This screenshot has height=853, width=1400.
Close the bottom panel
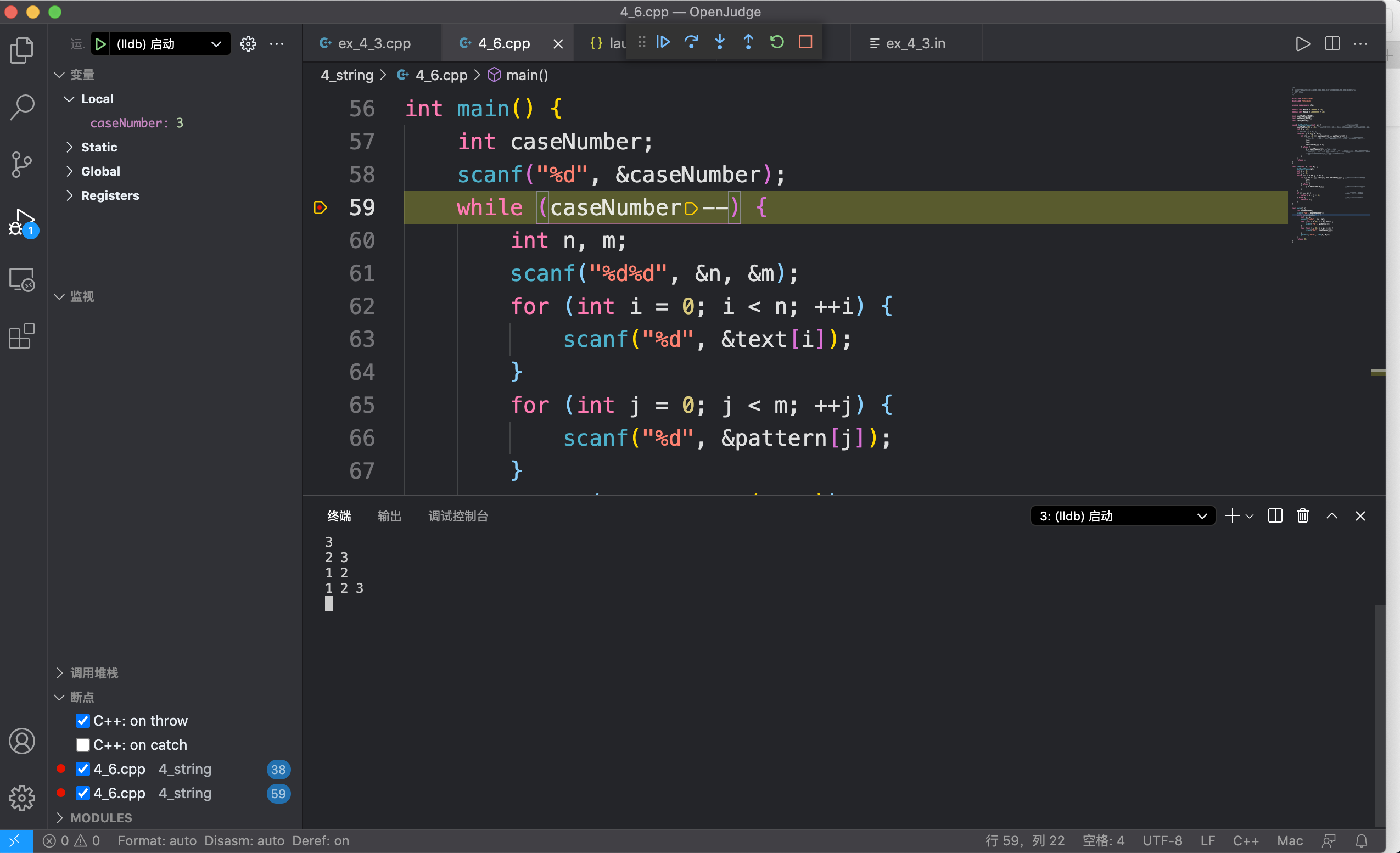1360,515
